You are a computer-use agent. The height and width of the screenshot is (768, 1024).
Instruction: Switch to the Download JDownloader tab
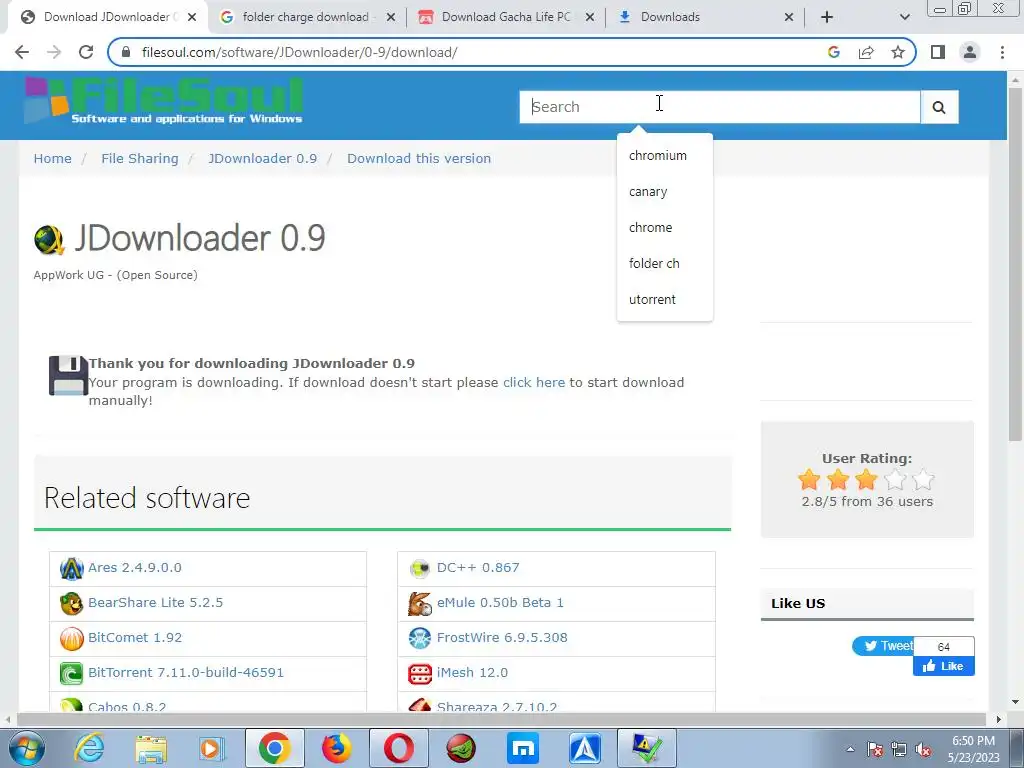tap(108, 17)
